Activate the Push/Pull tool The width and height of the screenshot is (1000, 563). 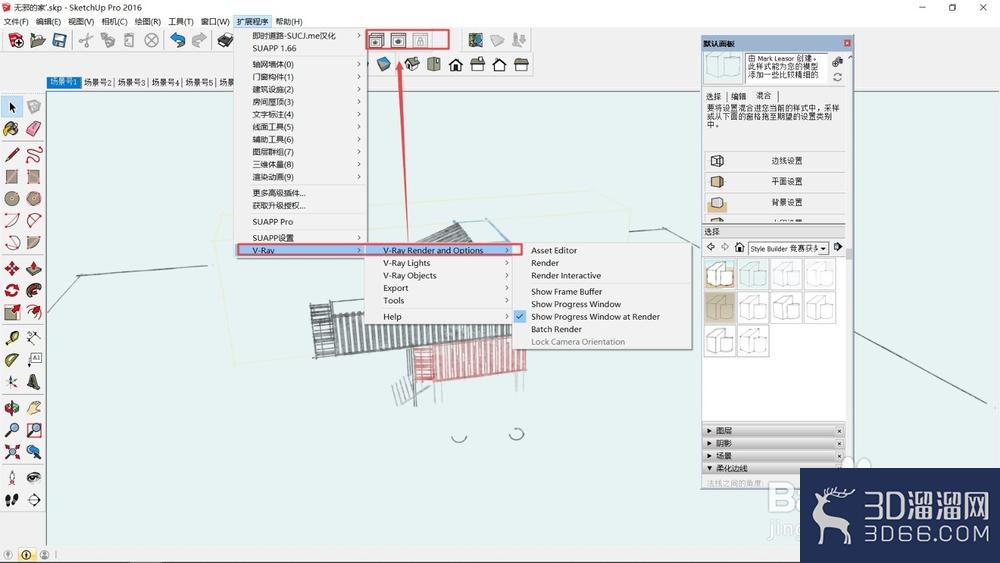pyautogui.click(x=34, y=268)
